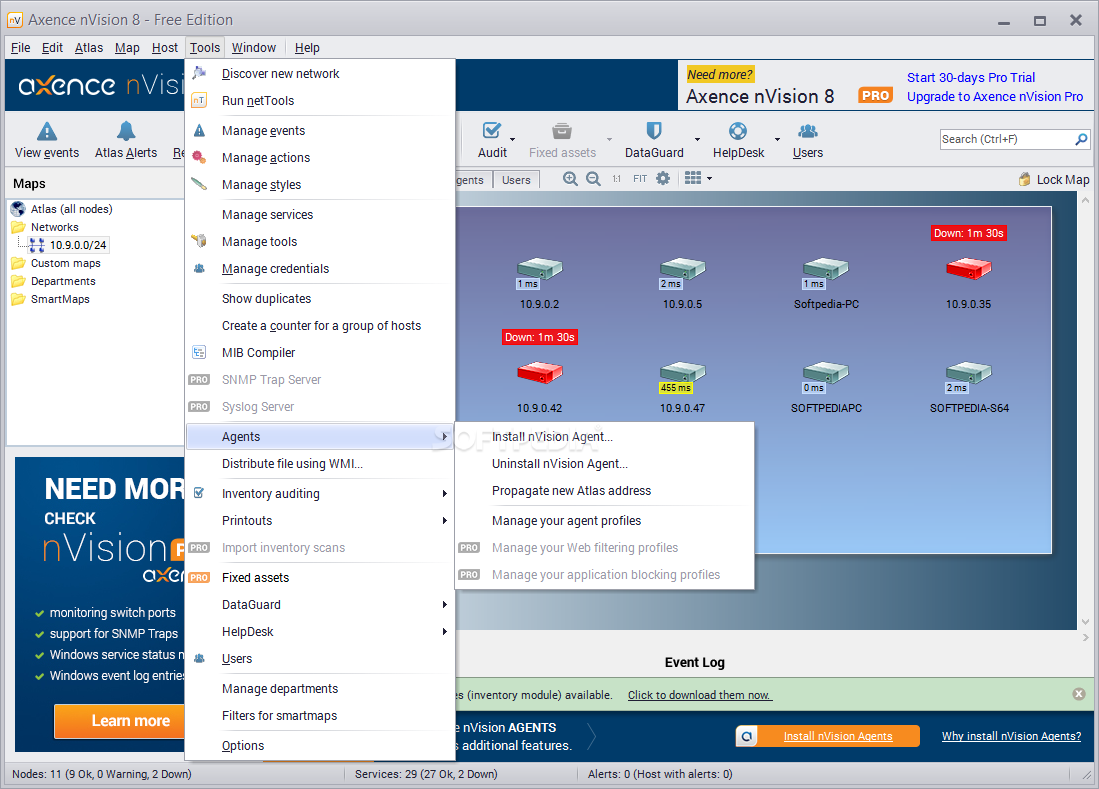Image resolution: width=1099 pixels, height=789 pixels.
Task: Click the search magnifier icon
Action: tap(1081, 139)
